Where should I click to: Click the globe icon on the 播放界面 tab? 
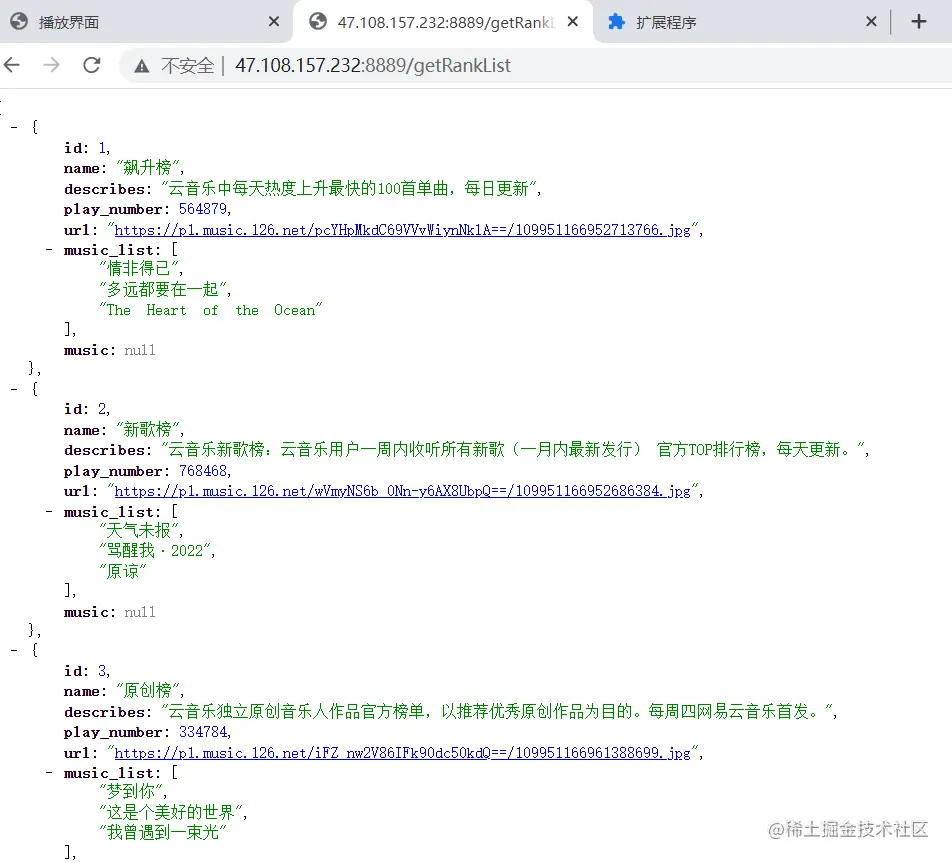tap(19, 22)
